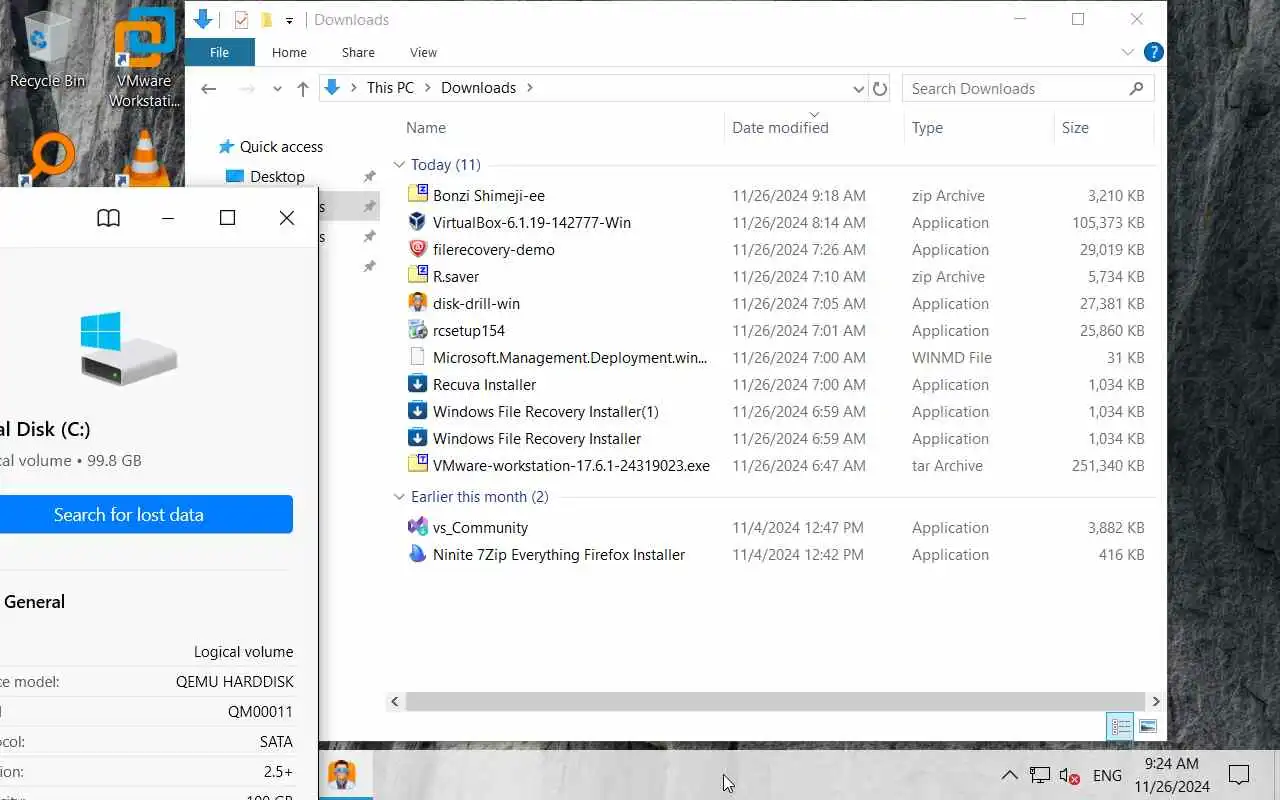The height and width of the screenshot is (800, 1280).
Task: Switch to Details view layout icon
Action: [x=1120, y=727]
